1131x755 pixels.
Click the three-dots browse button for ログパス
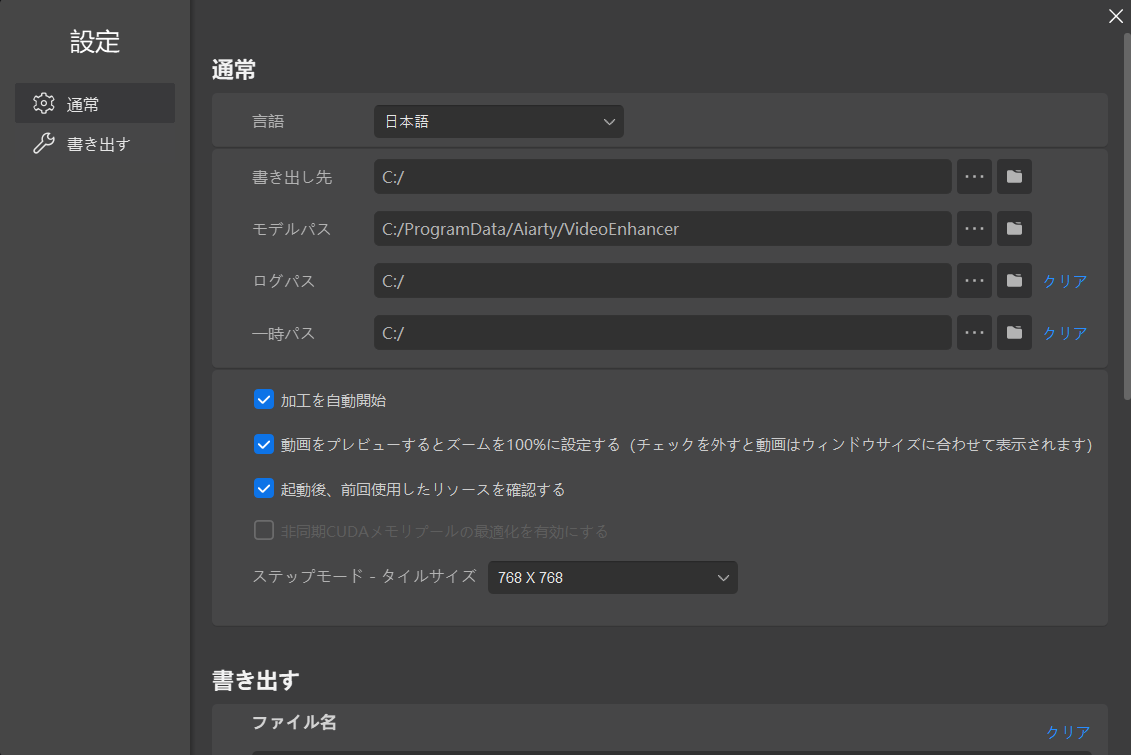pos(974,281)
